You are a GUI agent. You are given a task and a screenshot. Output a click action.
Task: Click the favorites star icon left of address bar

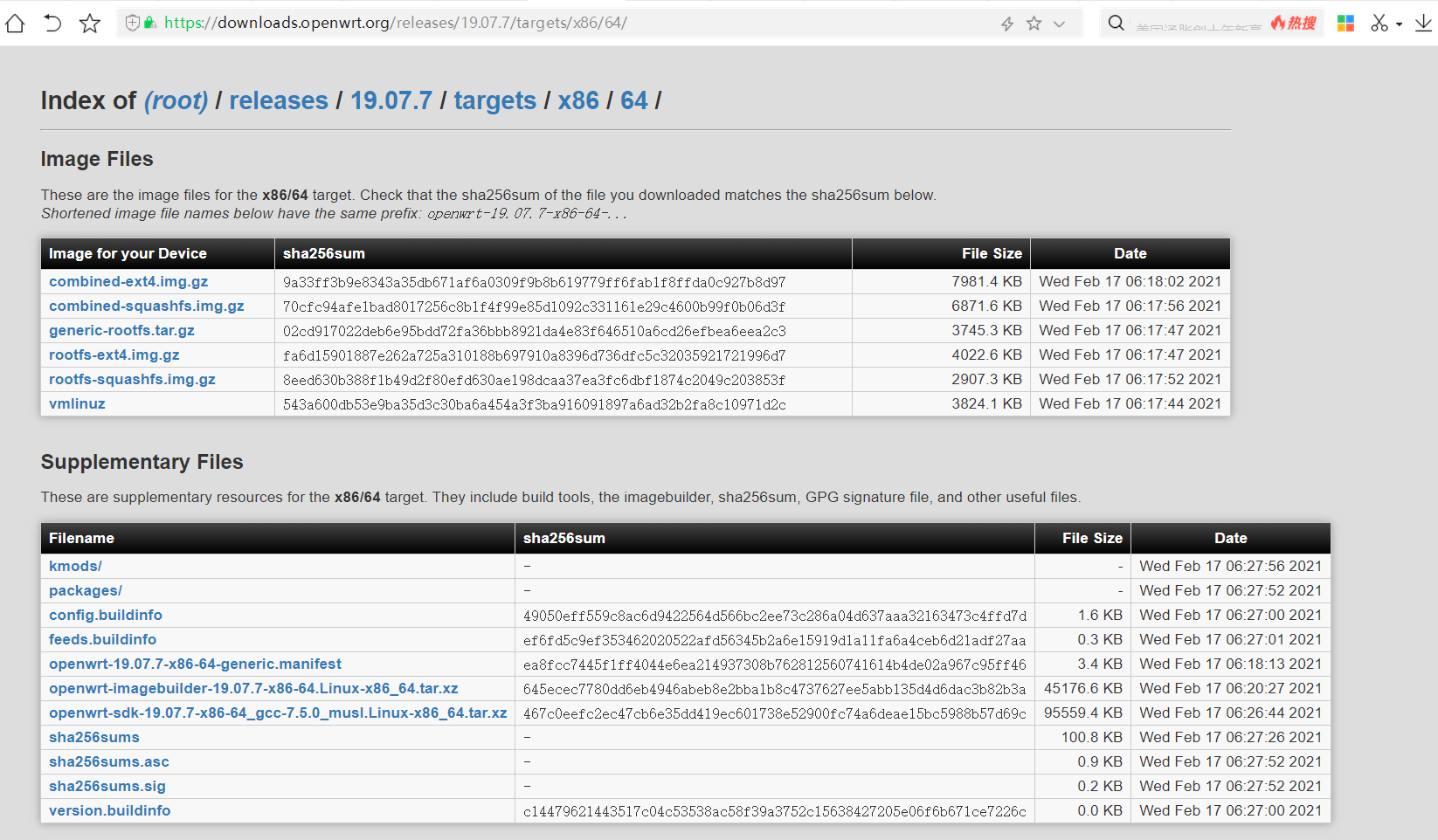[90, 24]
